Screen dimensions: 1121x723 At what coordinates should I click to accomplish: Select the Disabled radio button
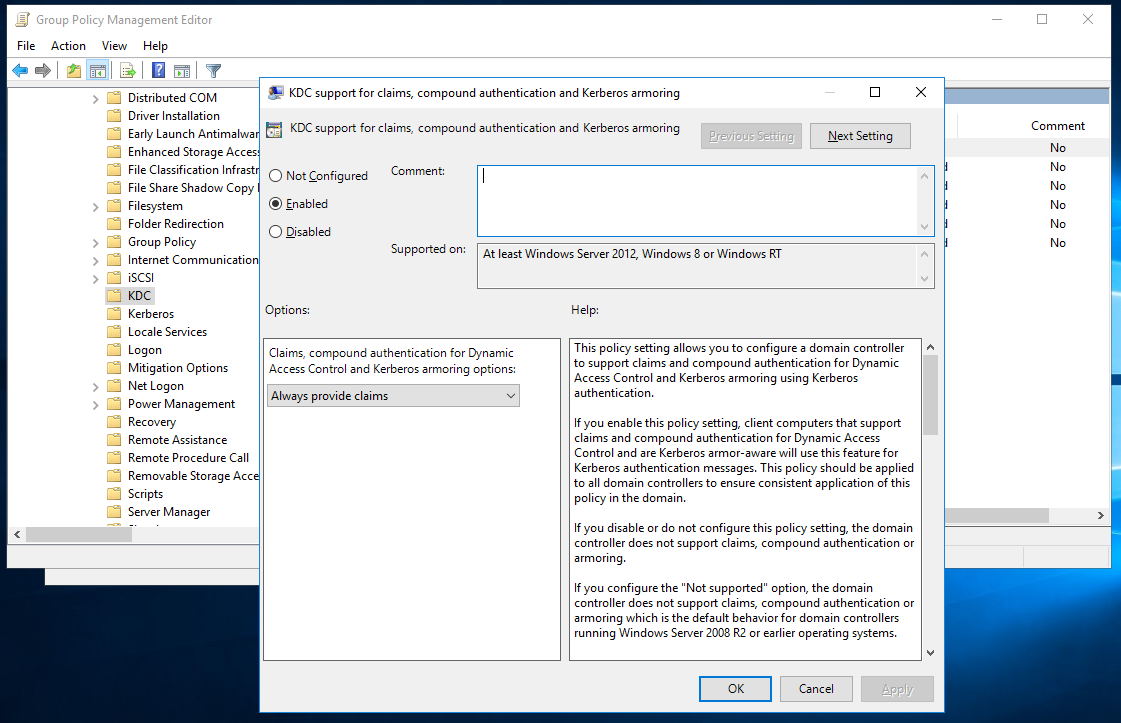tap(275, 232)
